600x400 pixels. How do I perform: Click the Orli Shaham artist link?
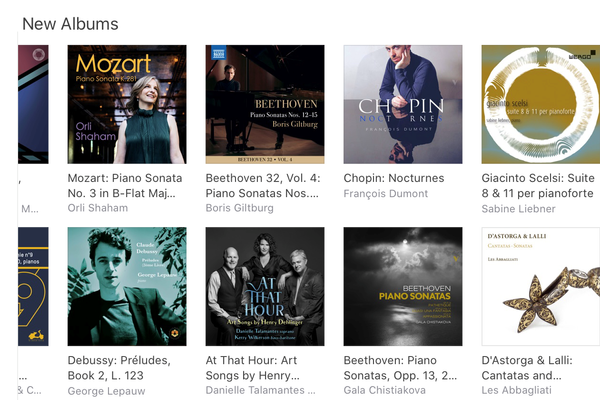click(x=98, y=208)
